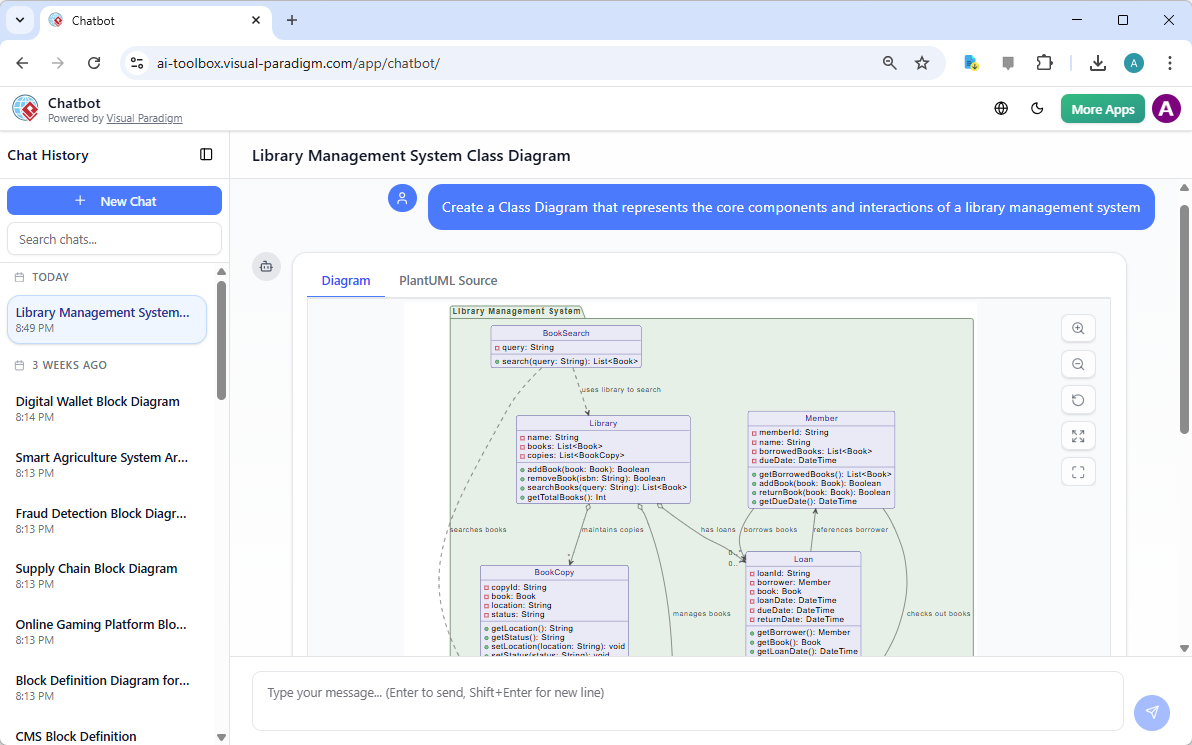1192x745 pixels.
Task: Open the Digital Wallet Block Diagram chat
Action: tap(97, 408)
